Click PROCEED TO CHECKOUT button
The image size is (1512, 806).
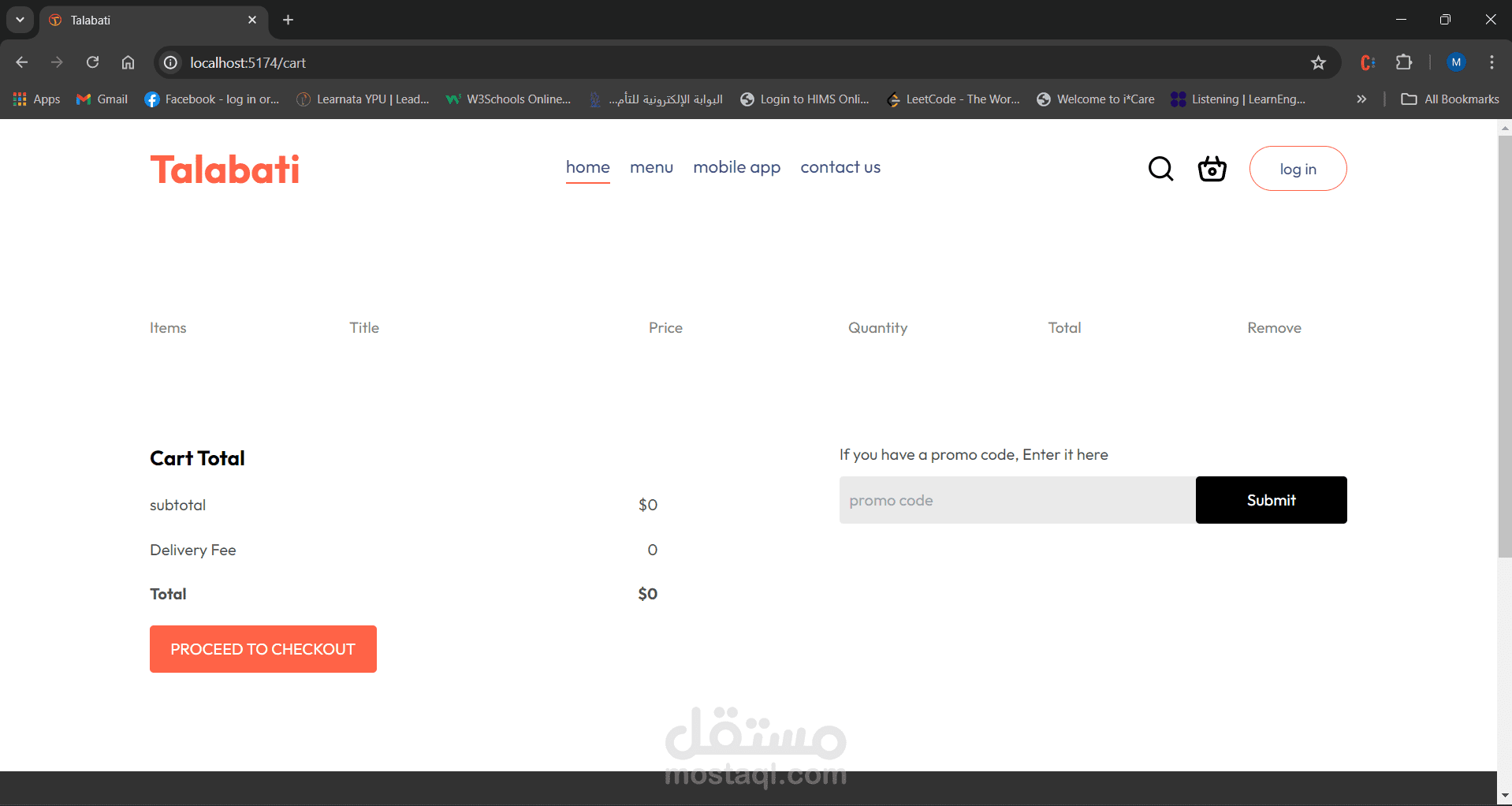click(263, 649)
